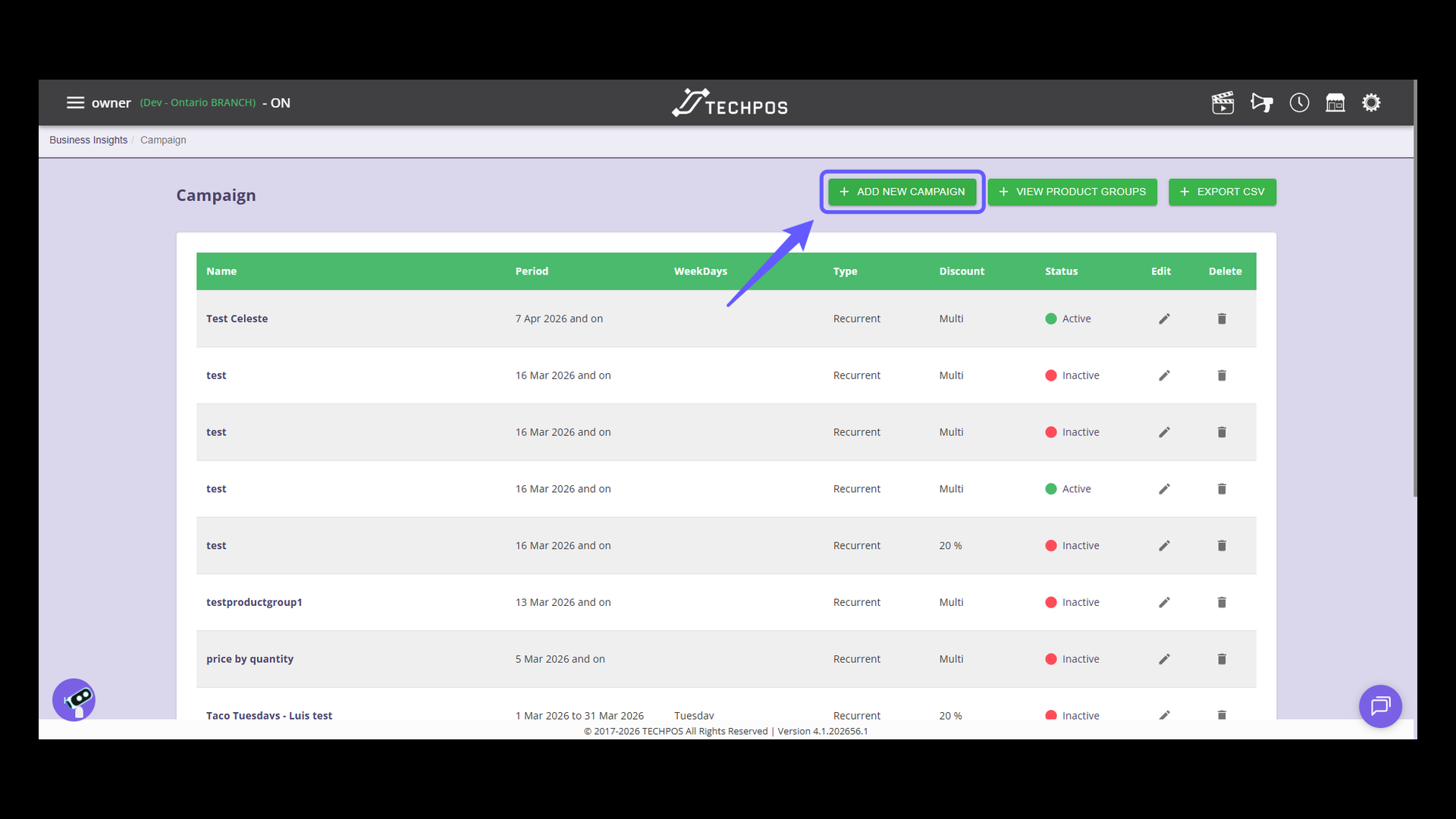Click the Type column header
This screenshot has height=819, width=1456.
coord(845,271)
